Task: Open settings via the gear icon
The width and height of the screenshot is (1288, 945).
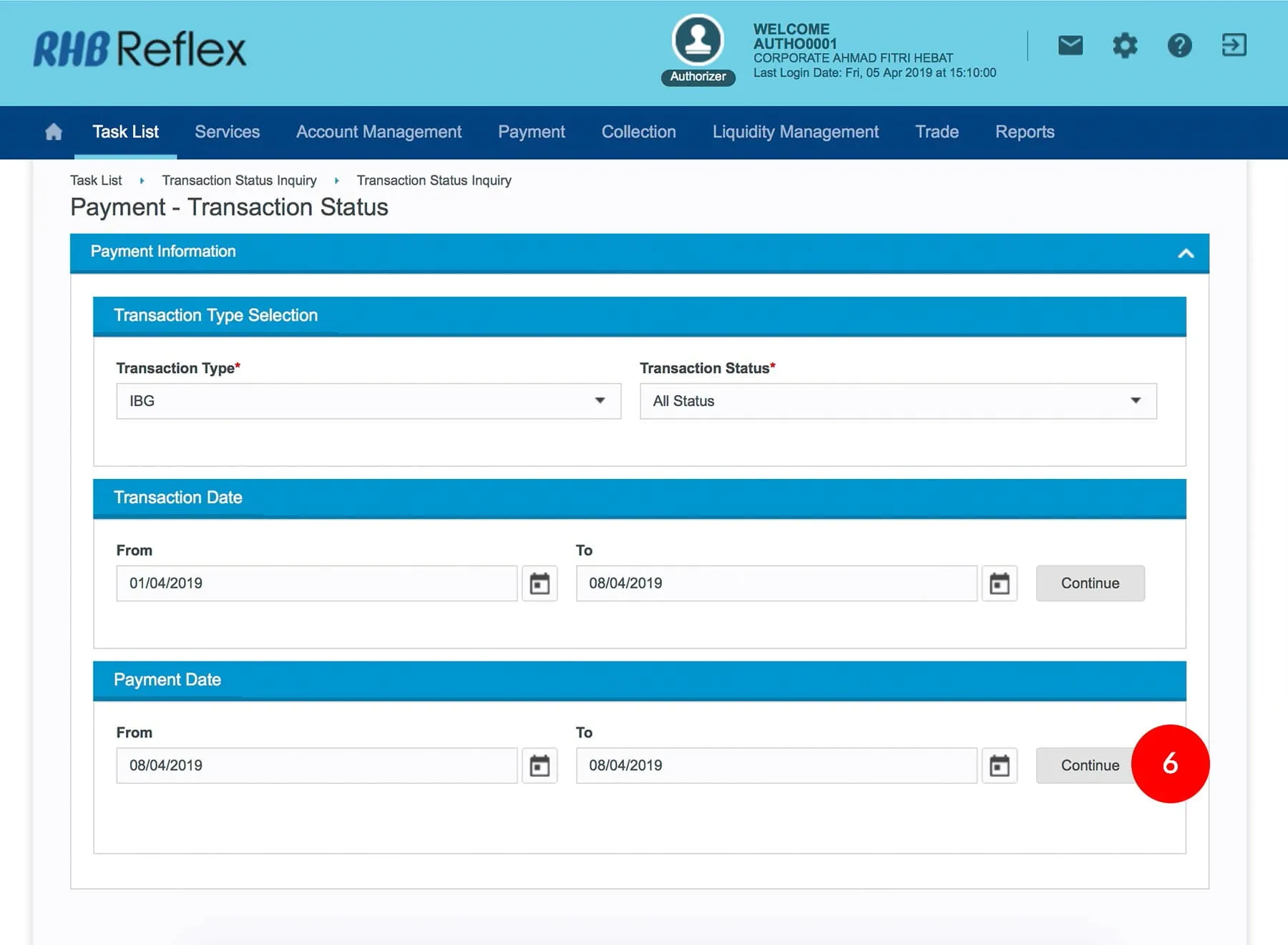Action: point(1124,46)
